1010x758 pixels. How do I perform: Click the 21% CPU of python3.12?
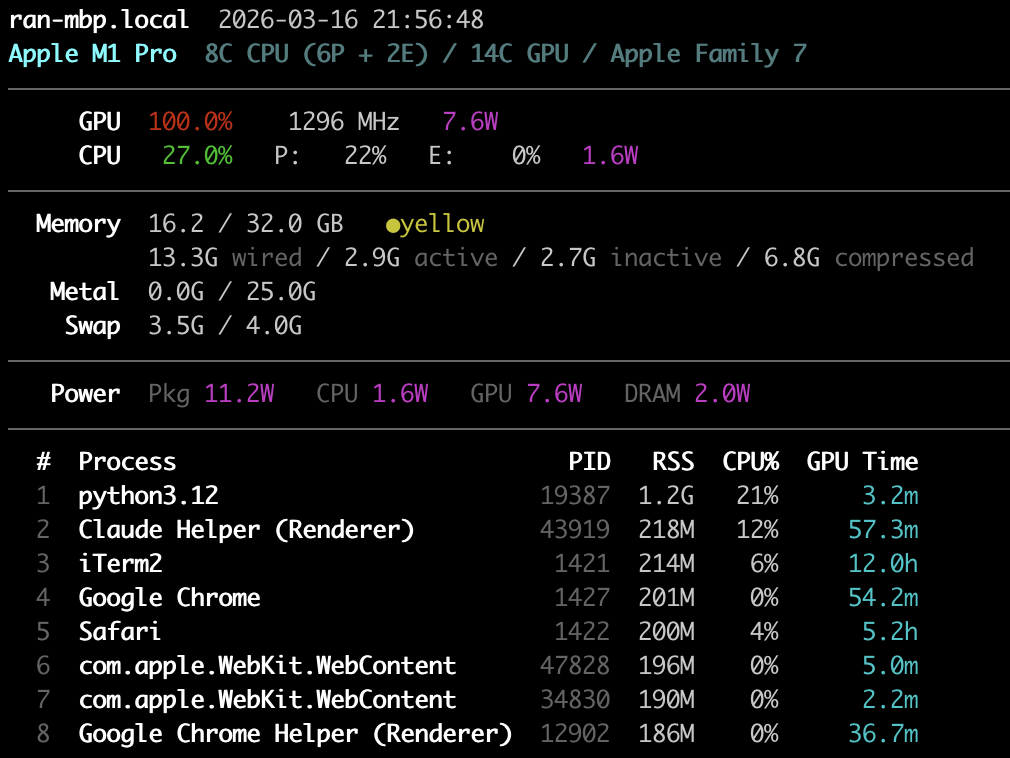point(758,496)
